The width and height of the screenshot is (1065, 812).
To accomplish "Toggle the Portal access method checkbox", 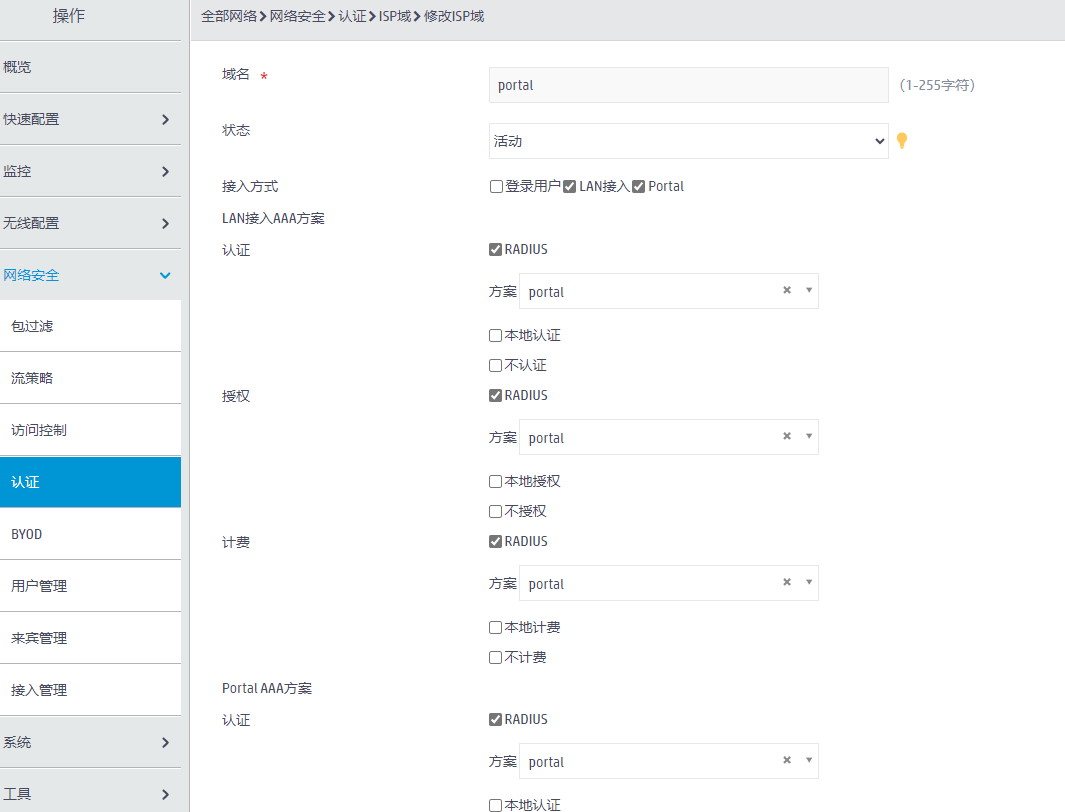I will (639, 187).
